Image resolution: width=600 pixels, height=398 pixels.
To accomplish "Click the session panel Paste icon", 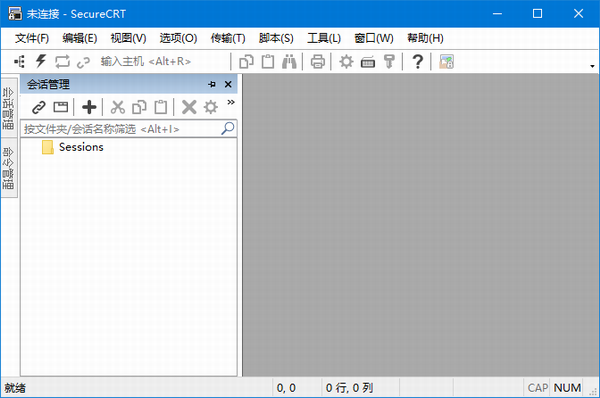I will click(x=161, y=107).
